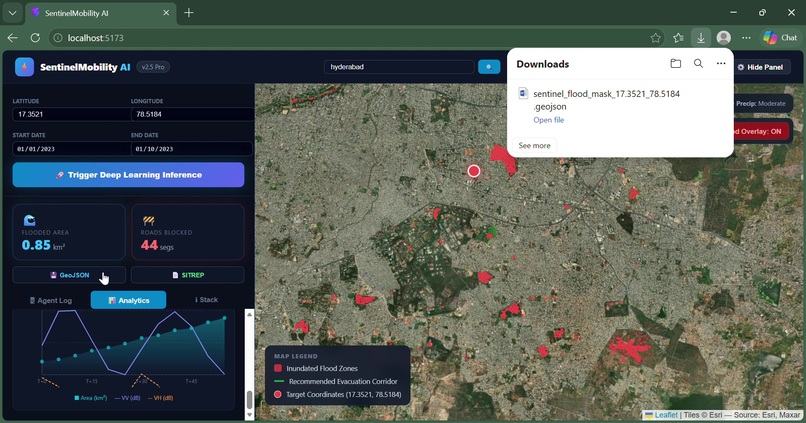Open the favorites list icon
This screenshot has height=423, width=806.
[x=678, y=38]
